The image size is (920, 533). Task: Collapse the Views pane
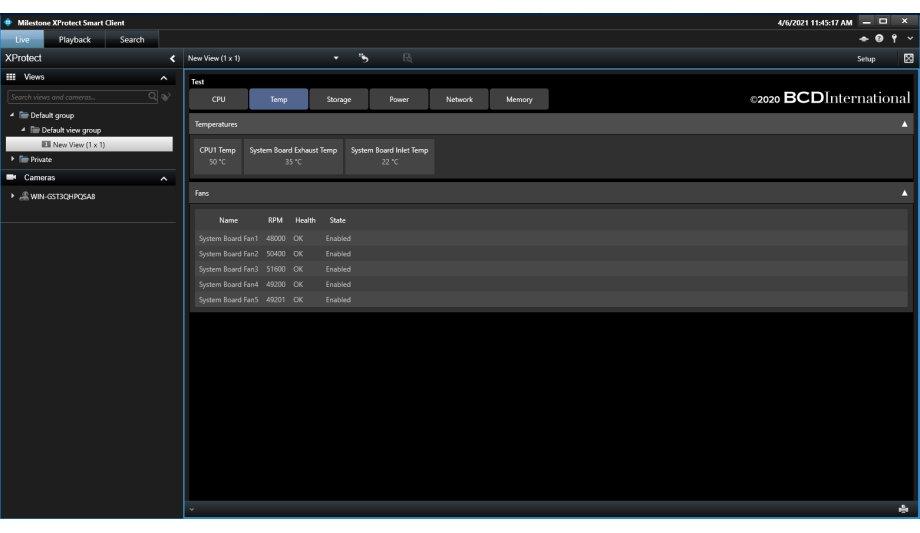[x=164, y=78]
